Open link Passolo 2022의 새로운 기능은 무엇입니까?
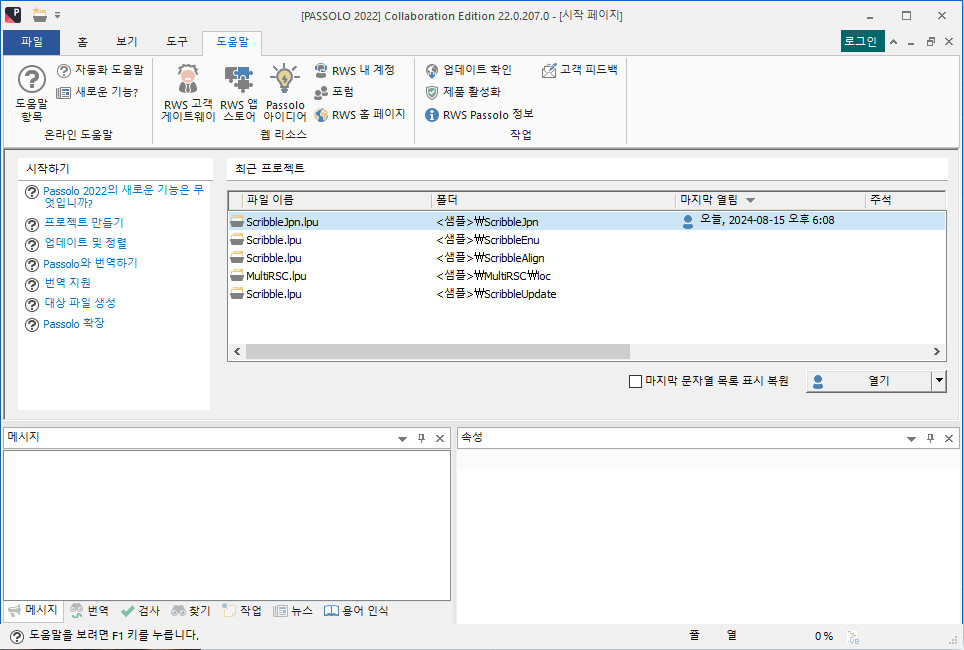 [x=123, y=196]
